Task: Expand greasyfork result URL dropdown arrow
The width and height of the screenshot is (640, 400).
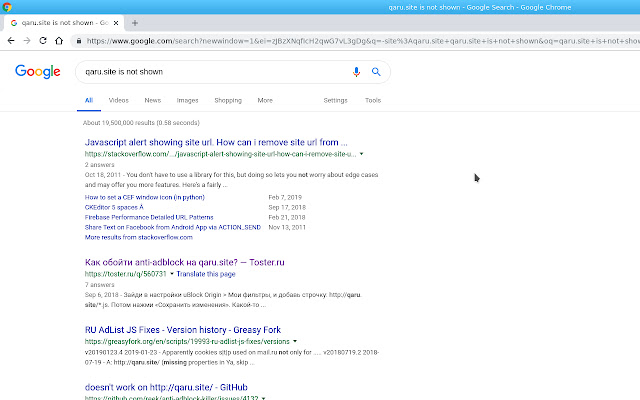Action: [295, 341]
